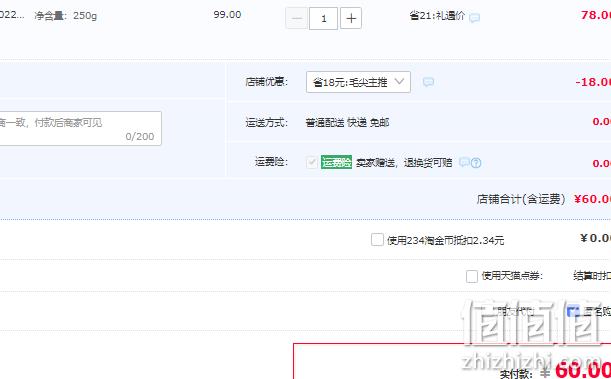Decrease quantity with the minus button

297,18
